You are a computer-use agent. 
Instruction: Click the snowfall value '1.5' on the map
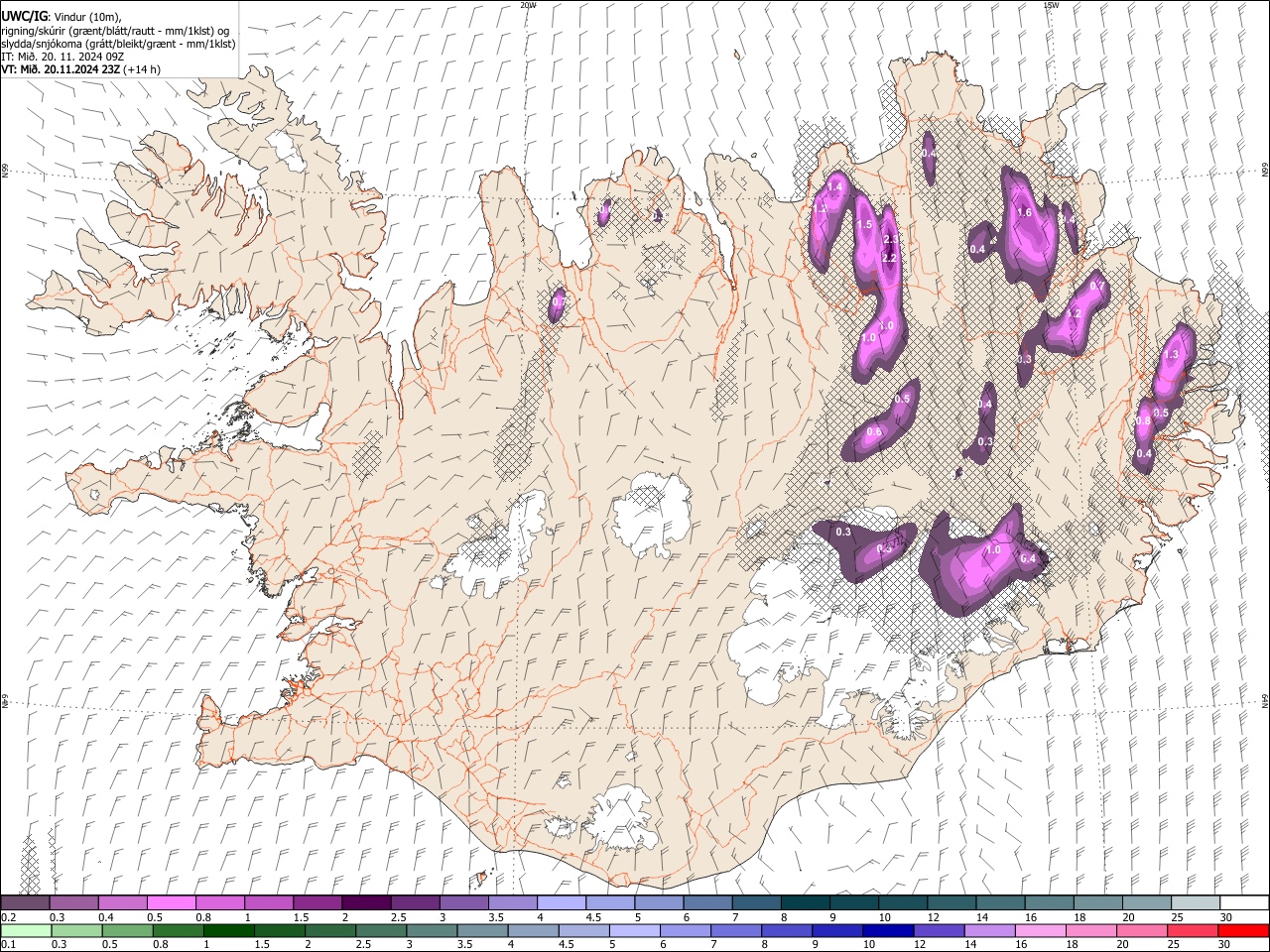tap(864, 225)
